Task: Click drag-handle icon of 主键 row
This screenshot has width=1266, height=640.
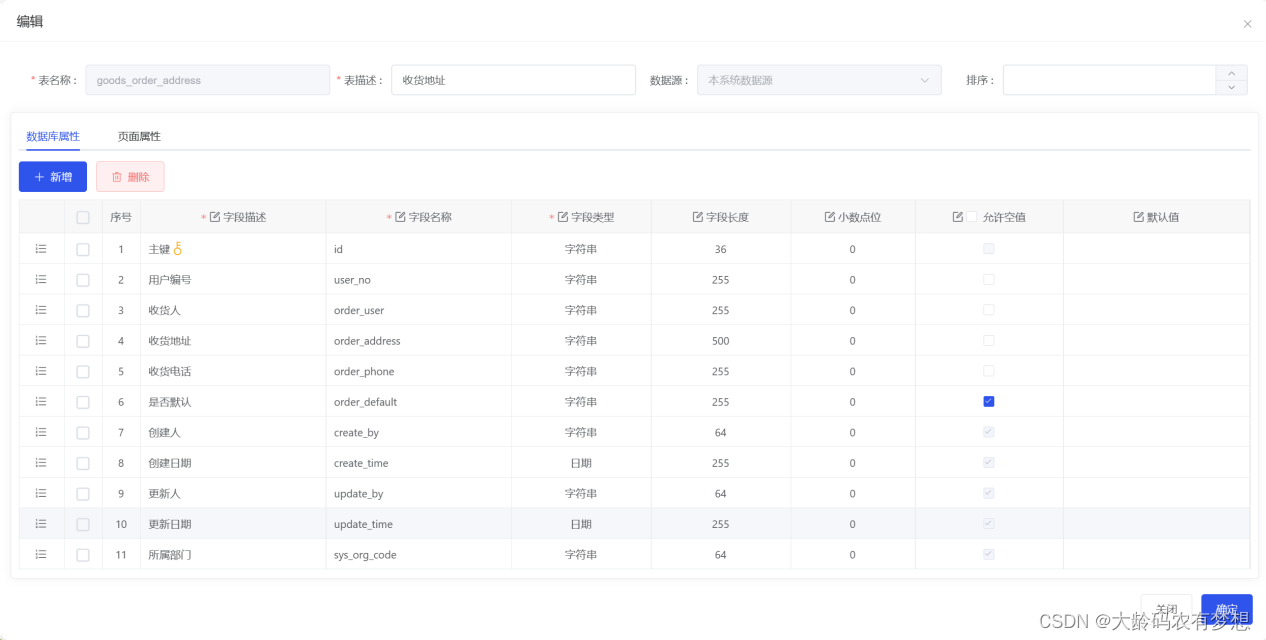Action: [41, 249]
